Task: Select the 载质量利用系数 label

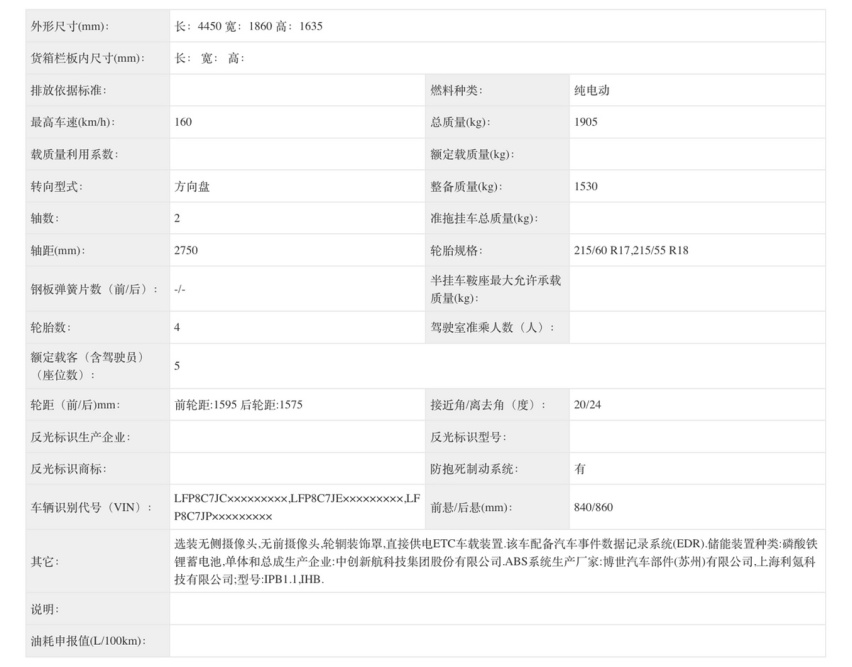Action: click(x=74, y=154)
